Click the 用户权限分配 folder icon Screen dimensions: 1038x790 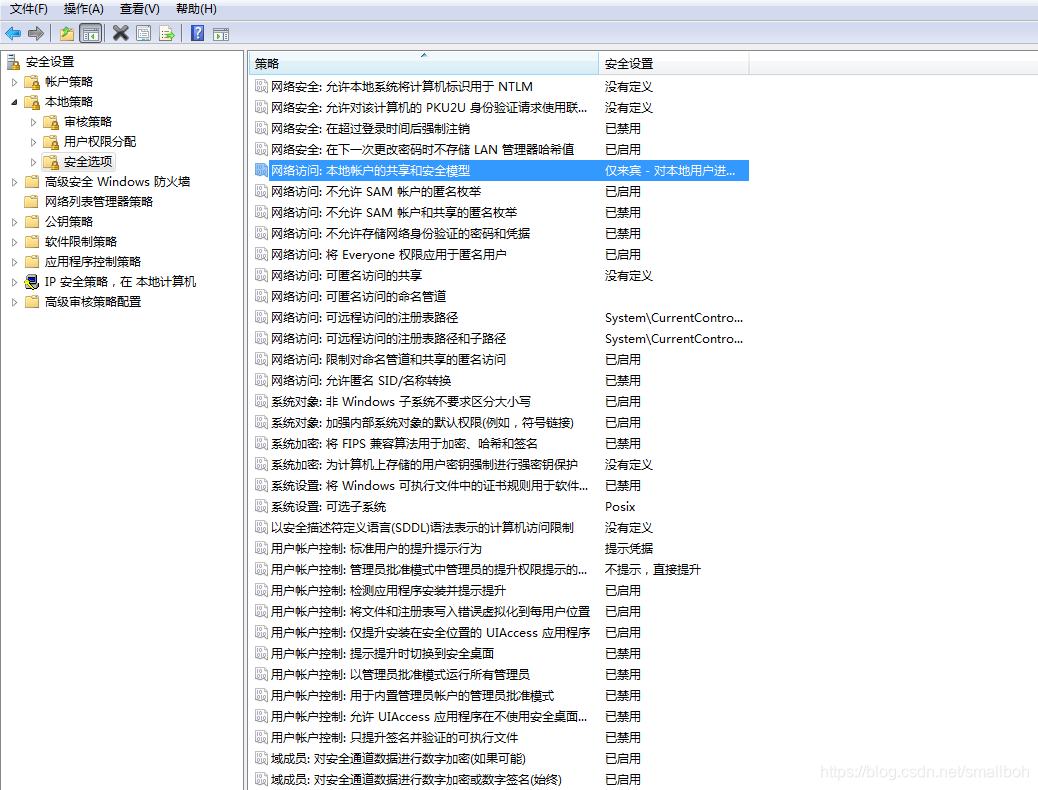[51, 142]
